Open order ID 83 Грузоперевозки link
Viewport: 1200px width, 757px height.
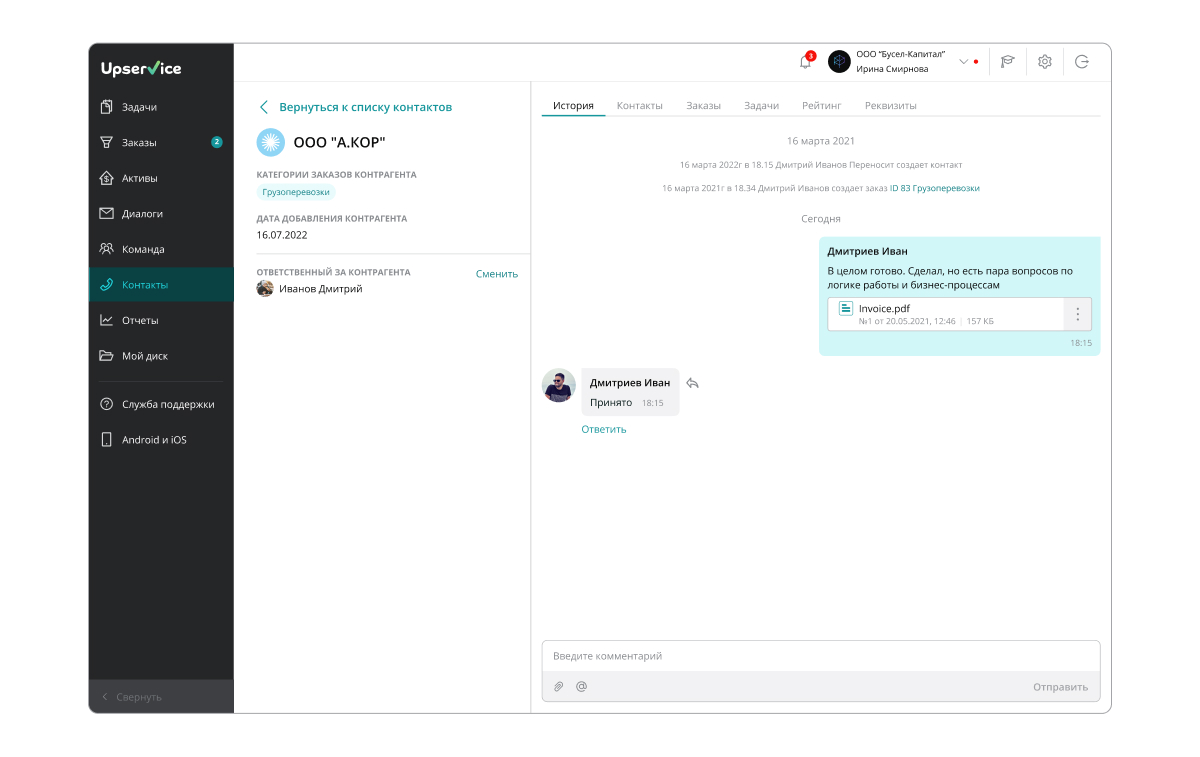[x=934, y=188]
